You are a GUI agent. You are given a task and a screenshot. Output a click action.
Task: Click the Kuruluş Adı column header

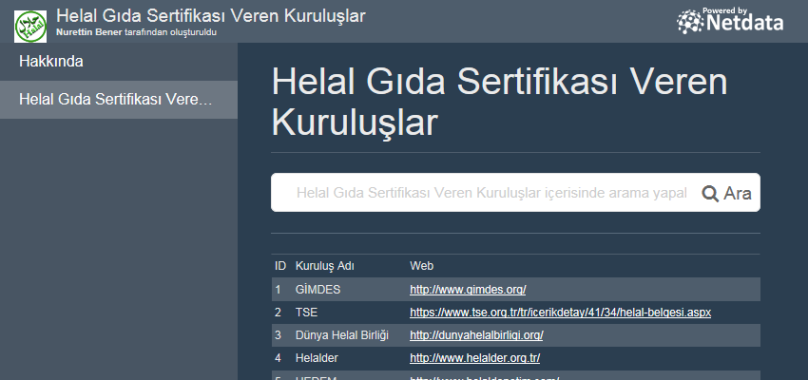pos(325,266)
